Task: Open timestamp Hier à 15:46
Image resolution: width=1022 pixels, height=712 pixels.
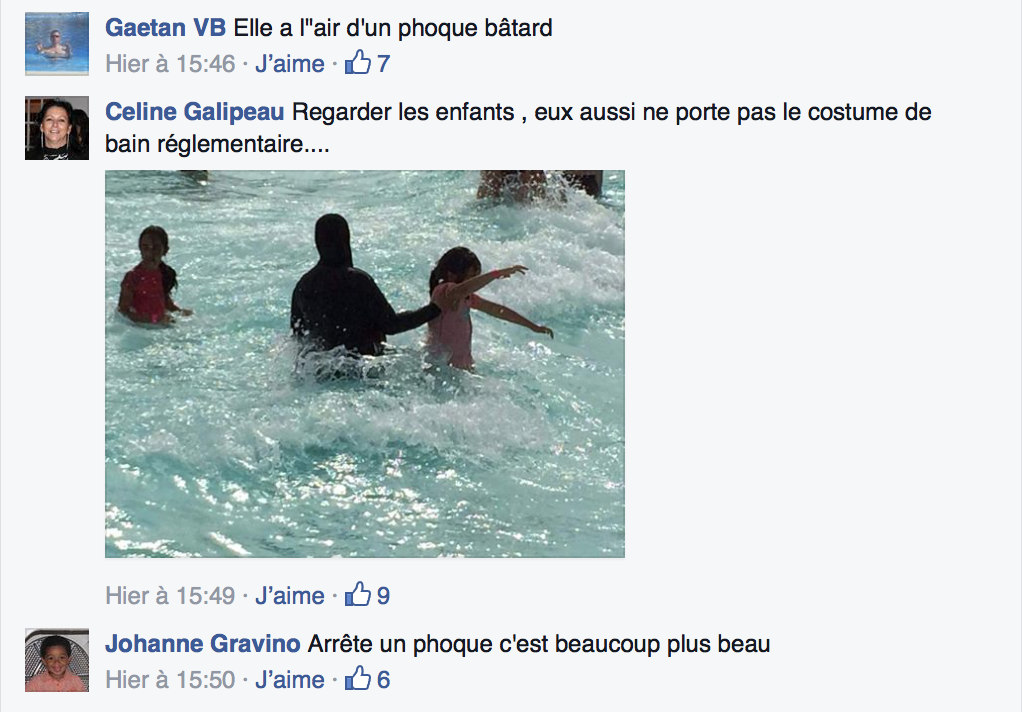Action: pyautogui.click(x=170, y=64)
